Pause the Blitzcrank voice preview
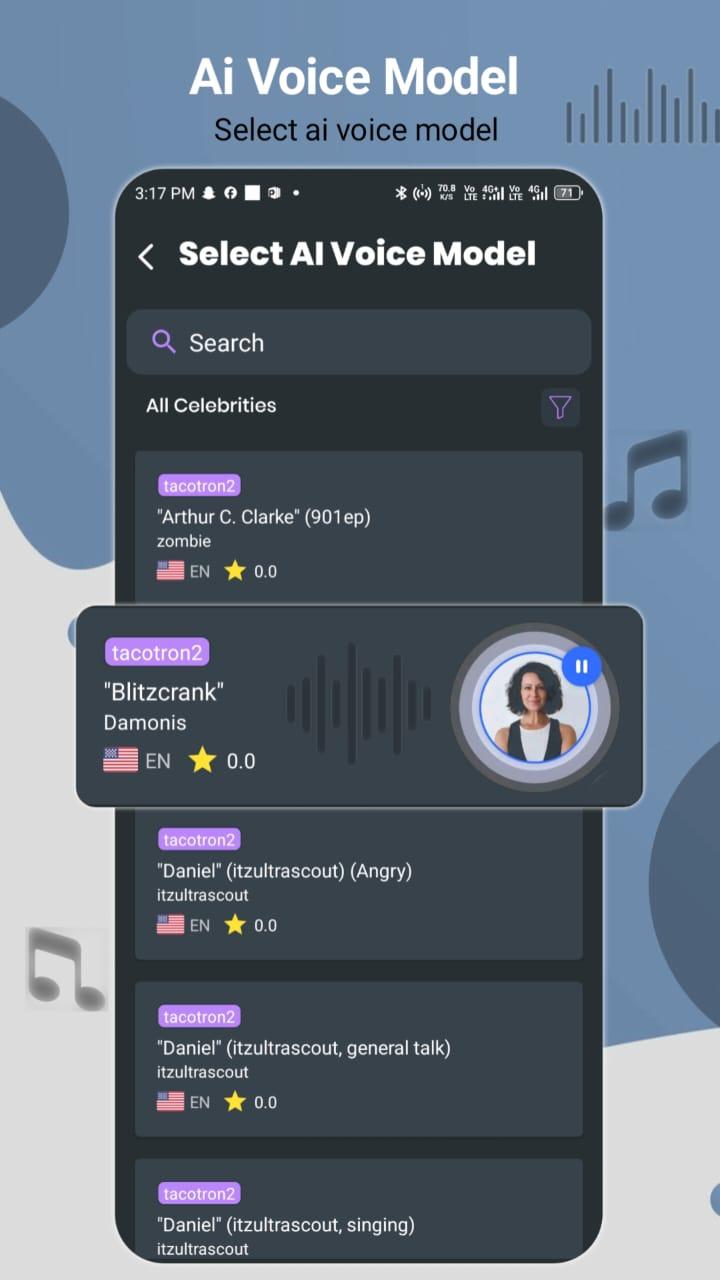Viewport: 720px width, 1280px height. click(581, 666)
